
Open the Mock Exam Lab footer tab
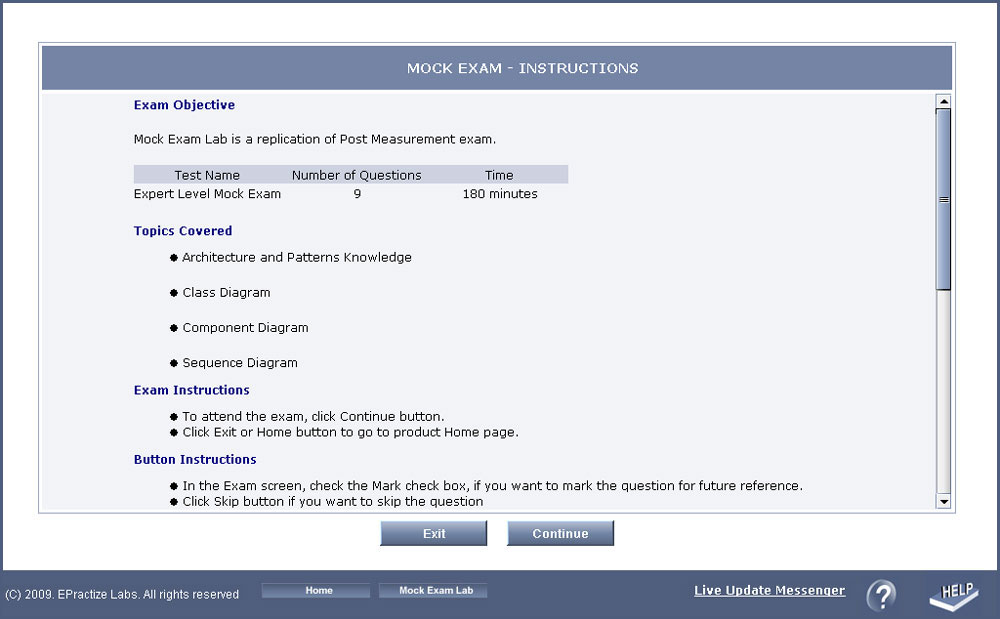point(435,591)
